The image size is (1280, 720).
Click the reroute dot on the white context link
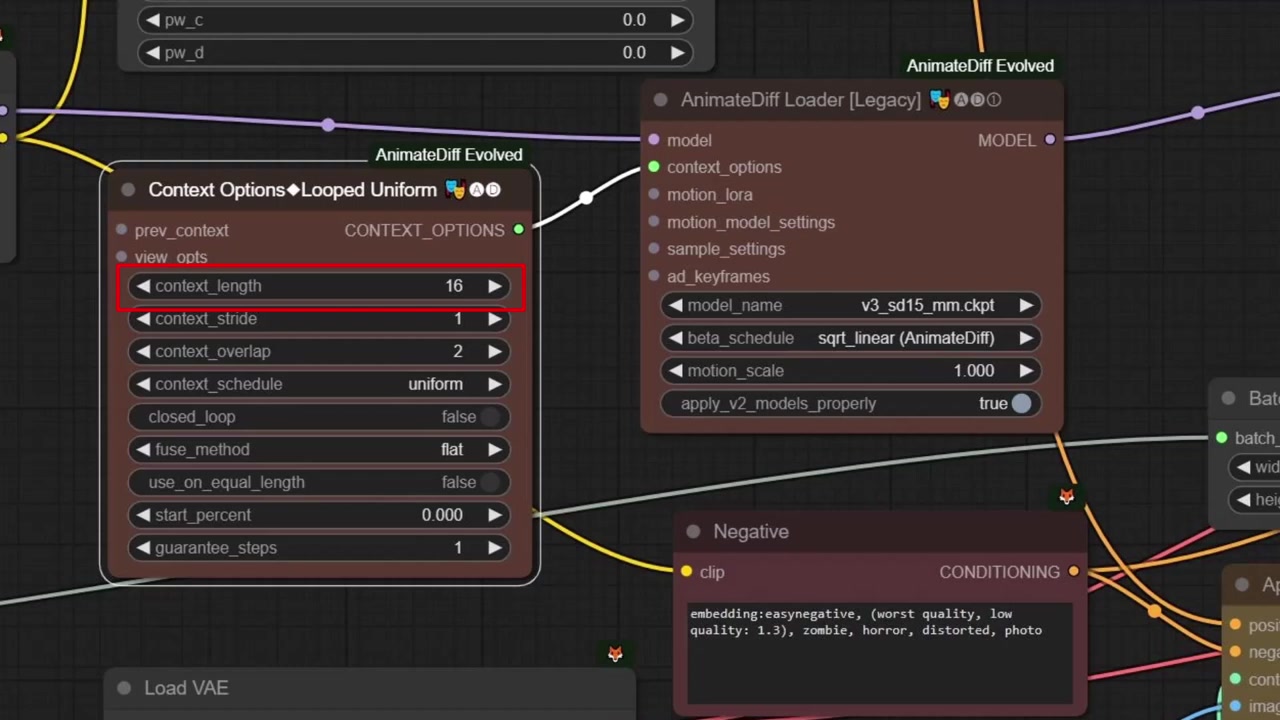click(x=586, y=197)
